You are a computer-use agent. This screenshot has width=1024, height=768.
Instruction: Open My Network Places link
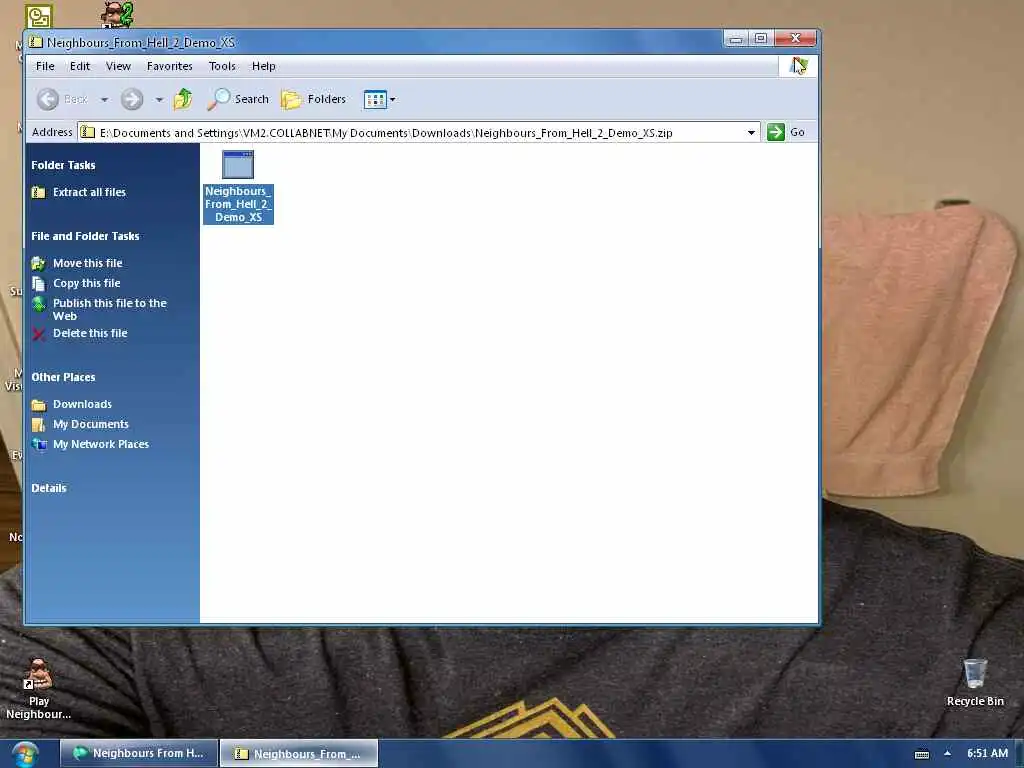101,444
